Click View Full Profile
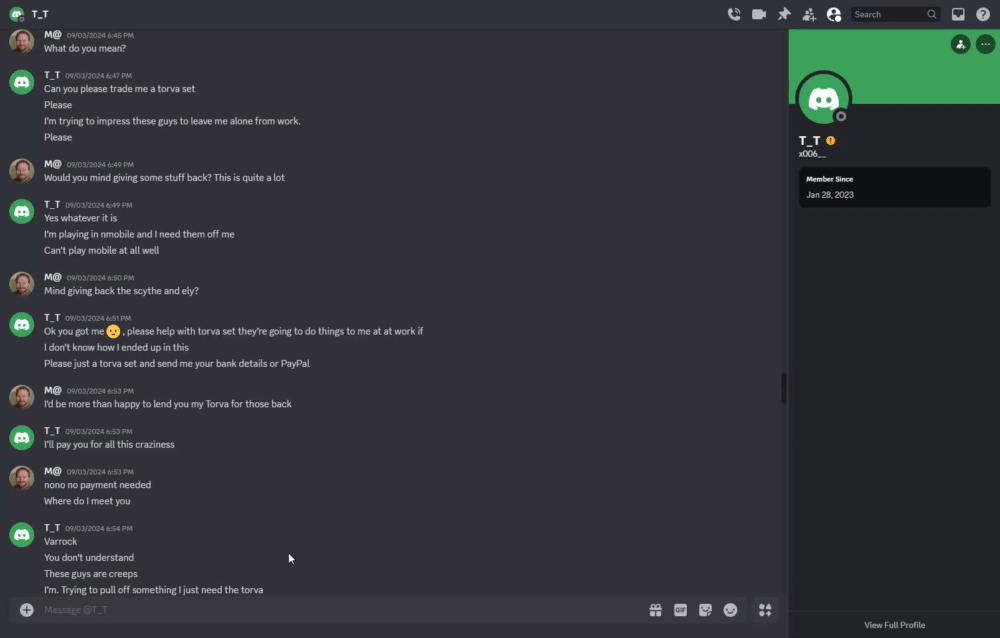This screenshot has height=638, width=1000. coord(894,625)
